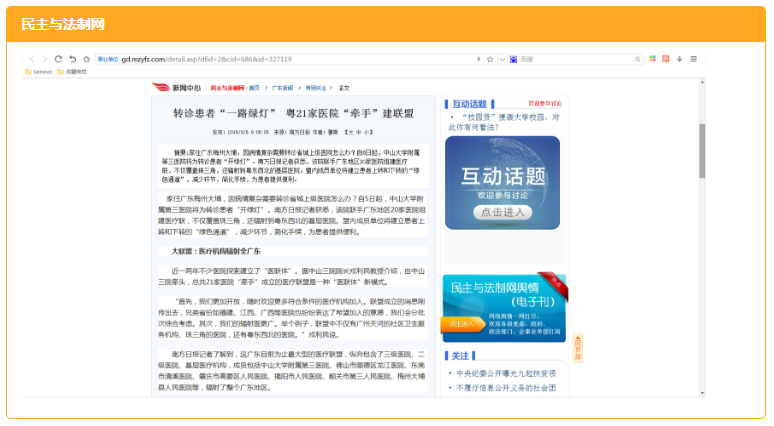Bookmark page with star inside address bar

[x=490, y=59]
